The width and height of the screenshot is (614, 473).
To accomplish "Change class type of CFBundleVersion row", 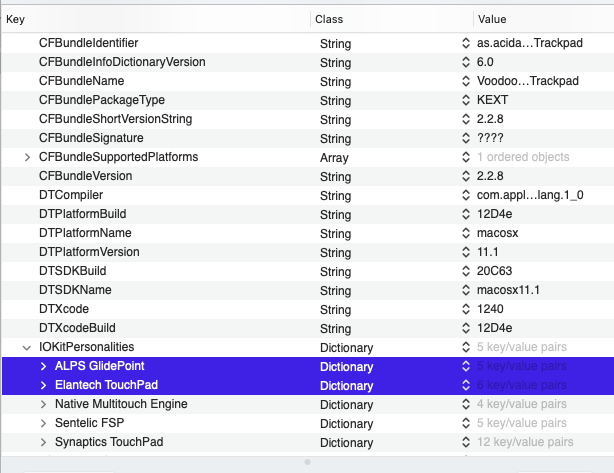I will [x=465, y=176].
